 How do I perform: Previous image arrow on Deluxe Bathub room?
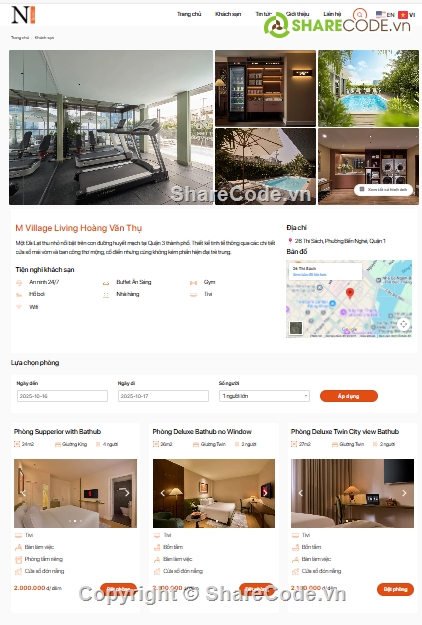163,493
